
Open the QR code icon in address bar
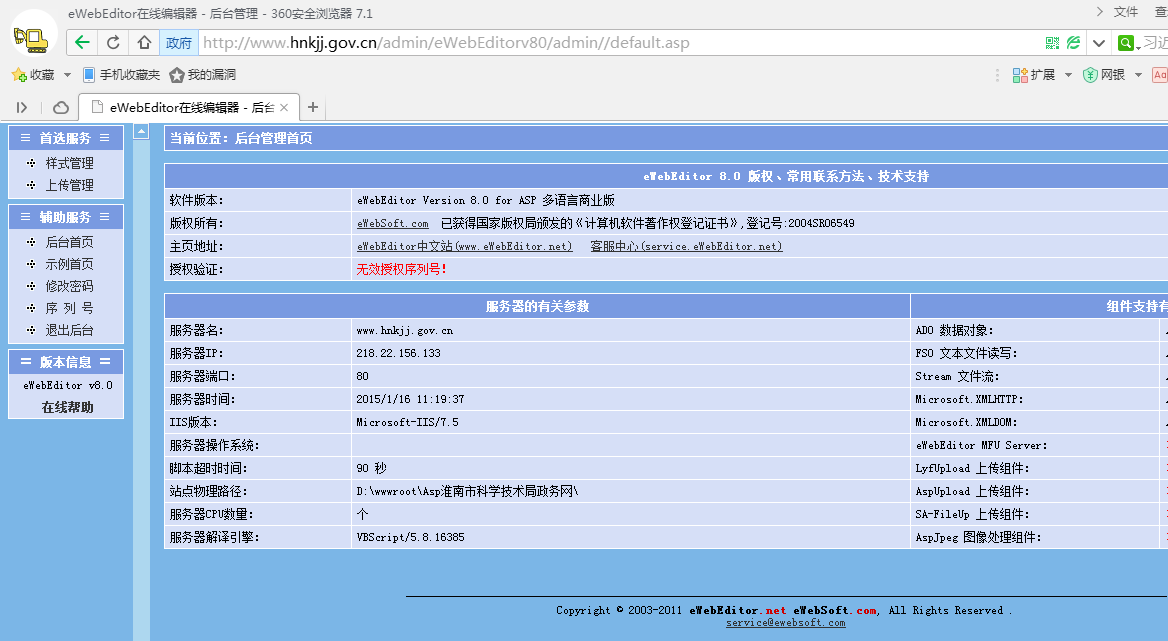click(1052, 42)
